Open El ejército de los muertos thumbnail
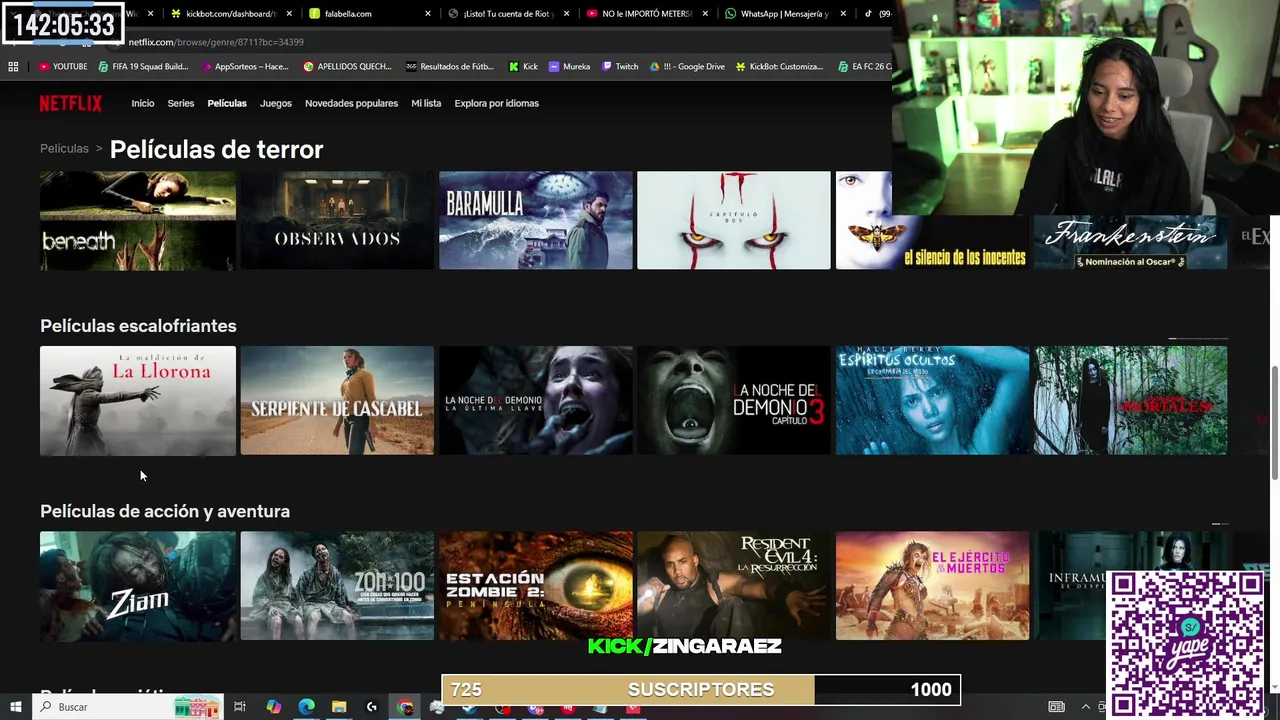Image resolution: width=1280 pixels, height=720 pixels. click(932, 585)
